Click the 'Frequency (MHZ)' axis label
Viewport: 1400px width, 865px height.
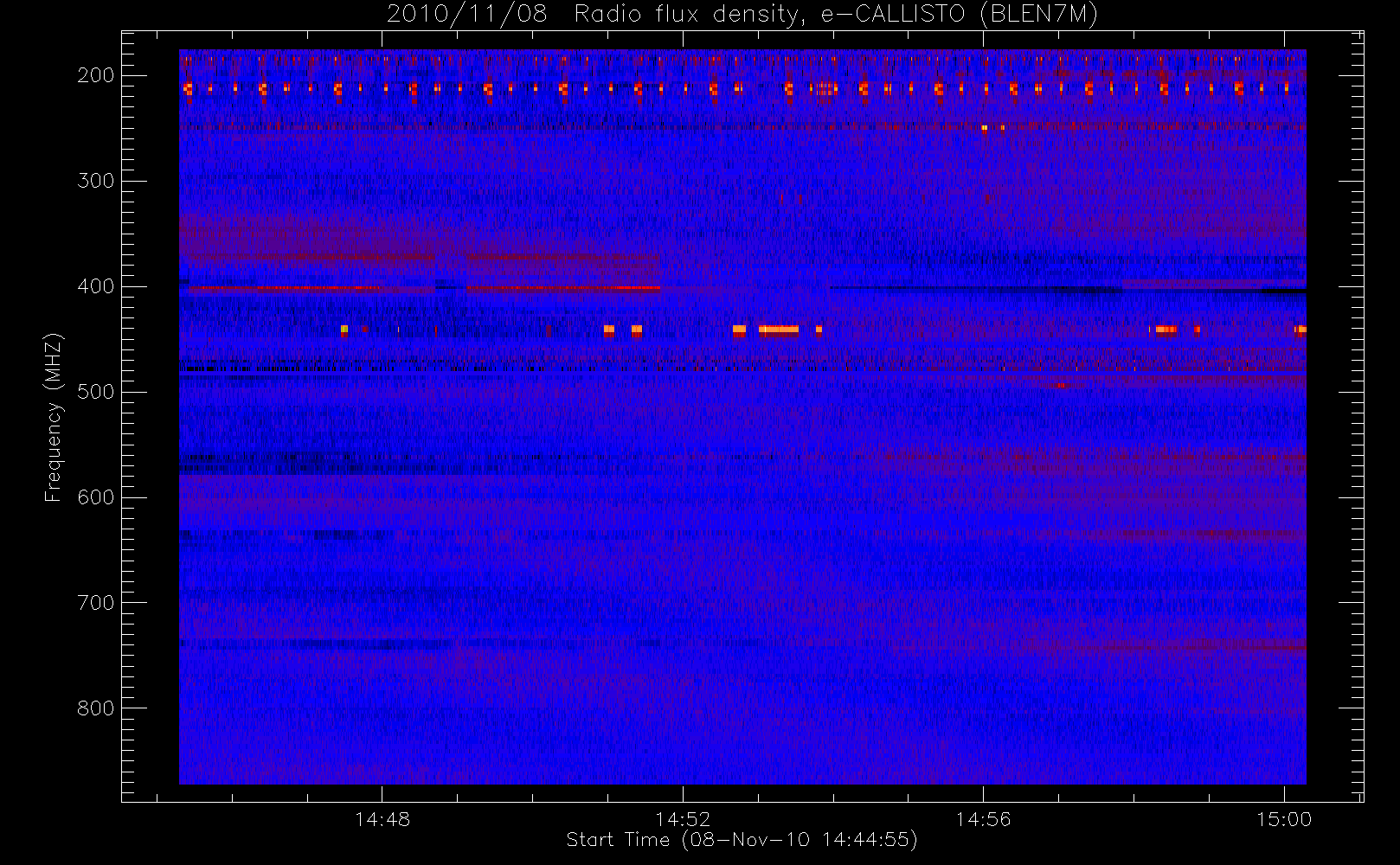tap(54, 417)
